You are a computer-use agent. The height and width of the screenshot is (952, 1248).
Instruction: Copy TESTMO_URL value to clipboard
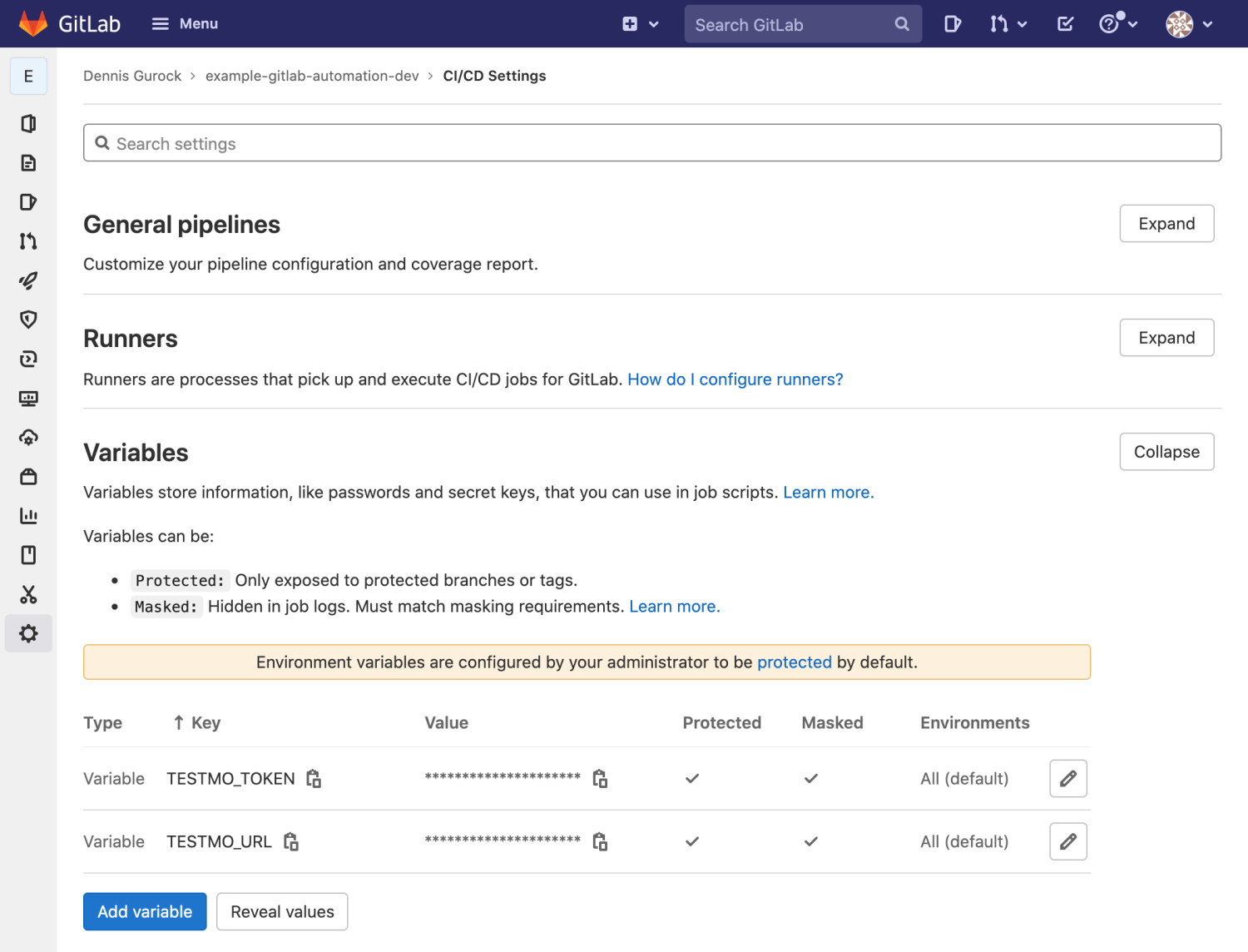coord(600,841)
